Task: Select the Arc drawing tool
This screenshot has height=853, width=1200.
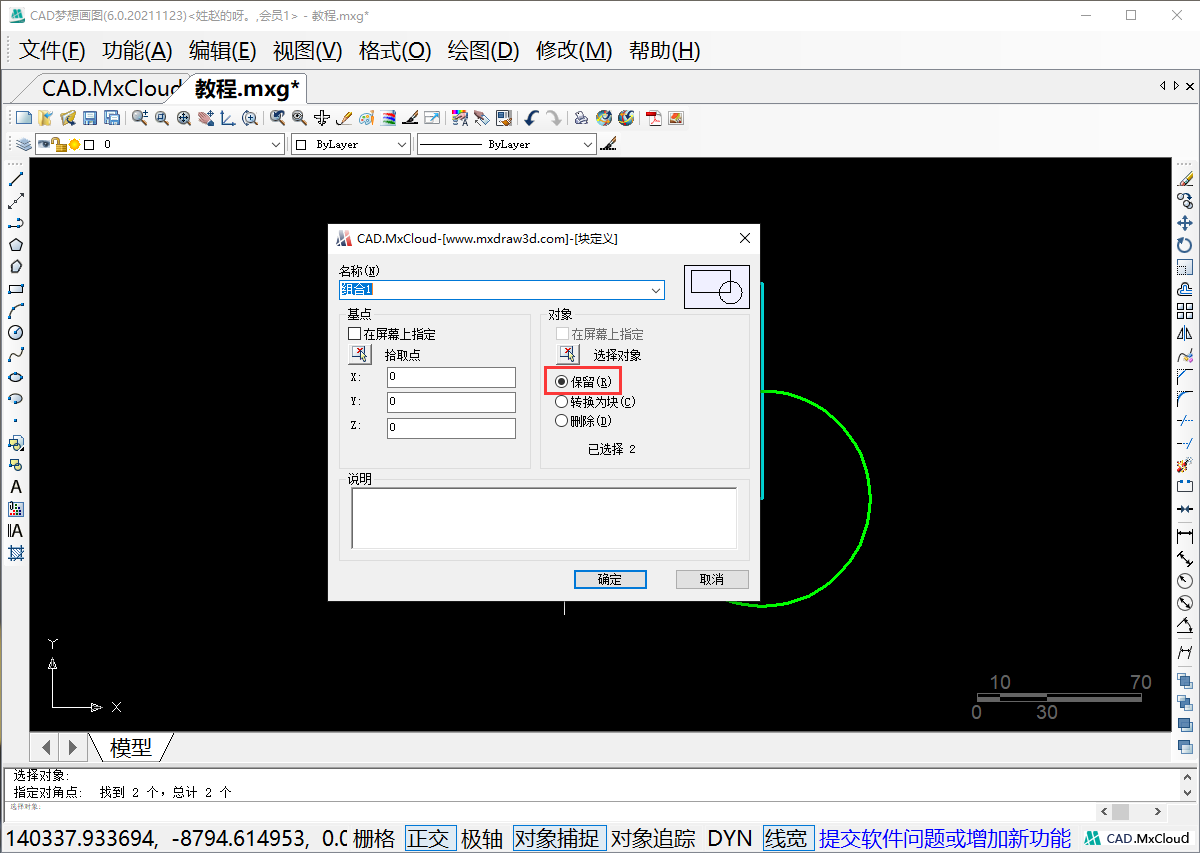Action: 16,311
